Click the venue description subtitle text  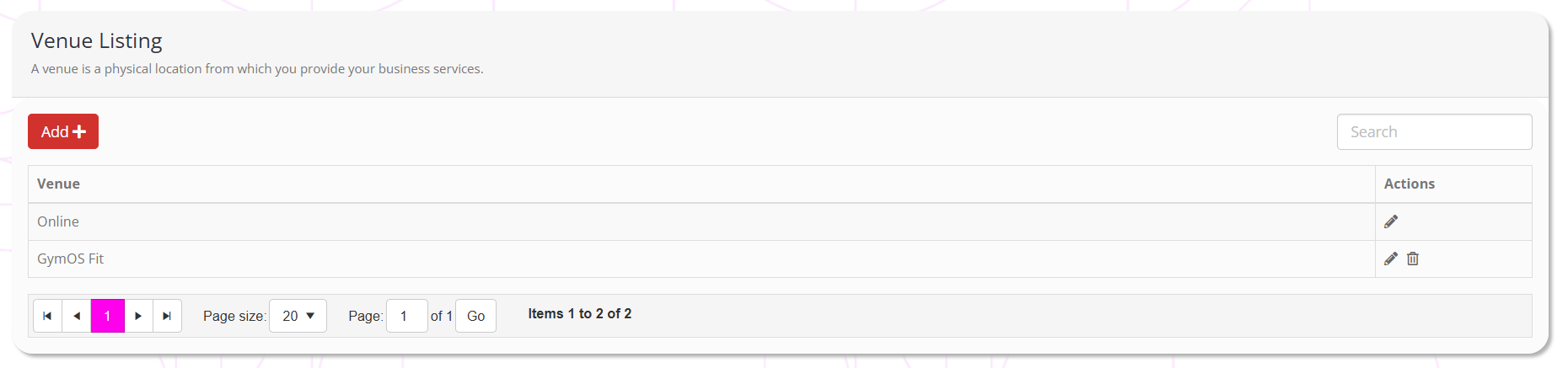point(257,69)
